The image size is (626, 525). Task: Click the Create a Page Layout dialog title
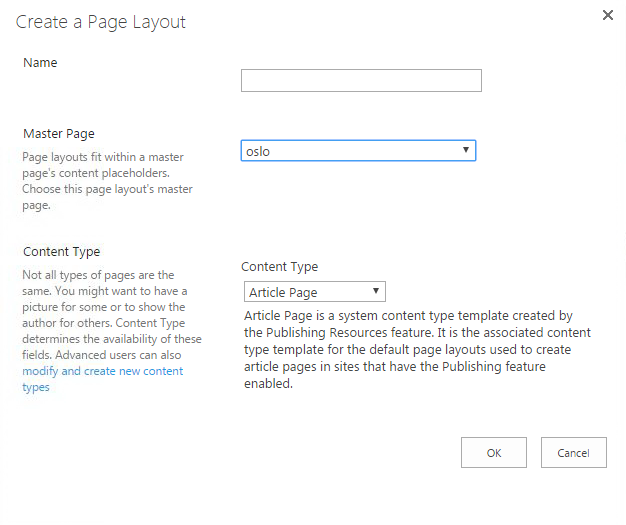tap(101, 21)
